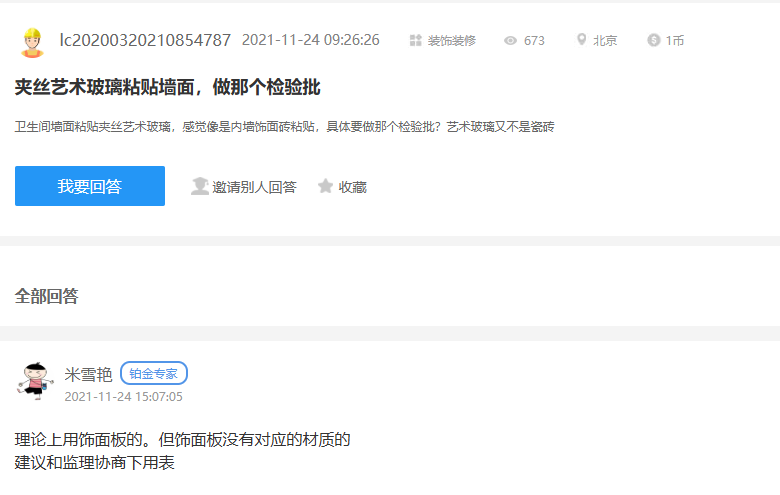
Task: Select the 北京 location label
Action: point(605,41)
